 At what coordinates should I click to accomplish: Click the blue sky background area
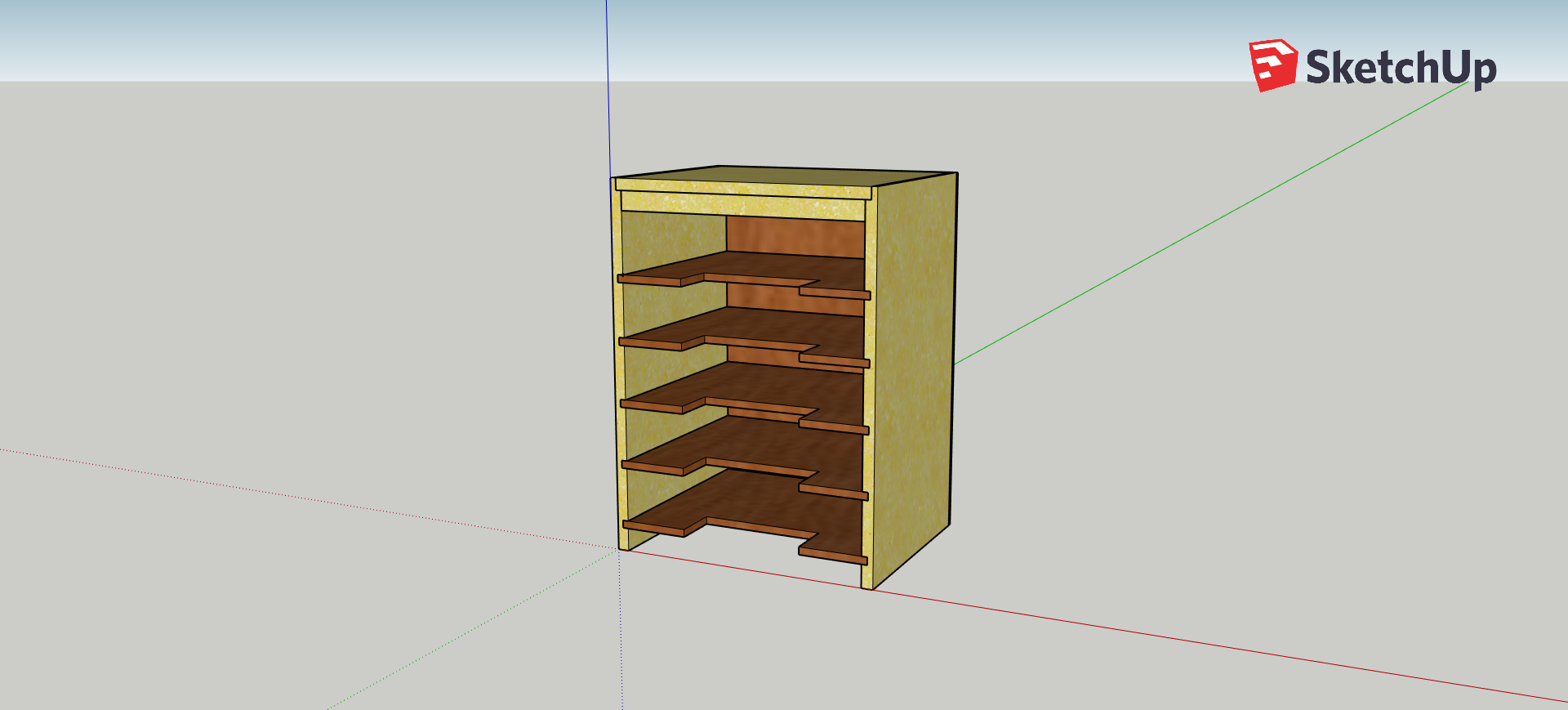[x=327, y=37]
